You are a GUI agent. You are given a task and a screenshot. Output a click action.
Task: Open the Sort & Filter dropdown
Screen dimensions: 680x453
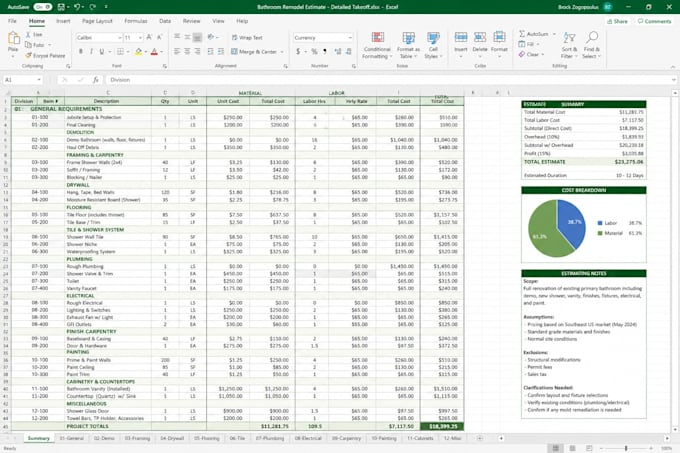569,45
